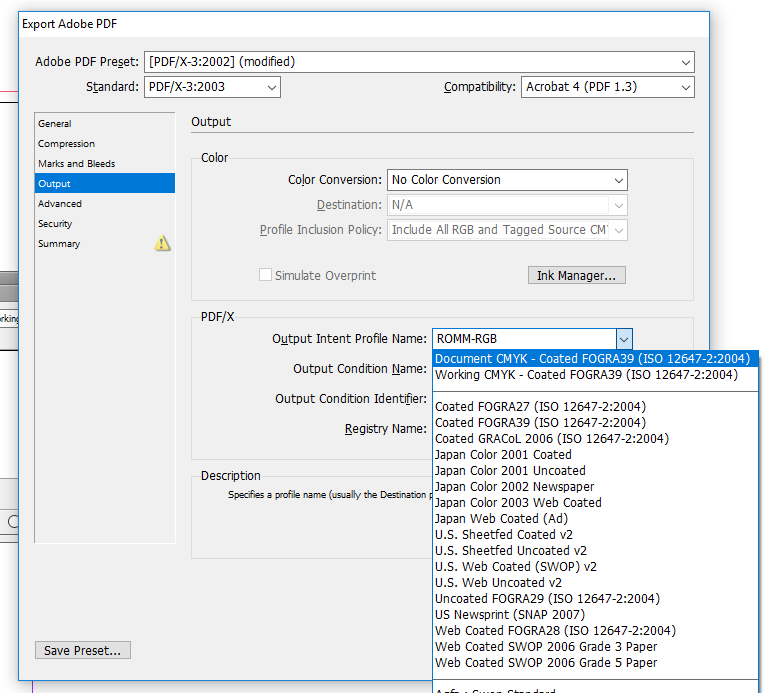The image size is (778, 693).
Task: Collapse the Output Intent Profile Name dropdown arrow
Action: click(x=624, y=339)
